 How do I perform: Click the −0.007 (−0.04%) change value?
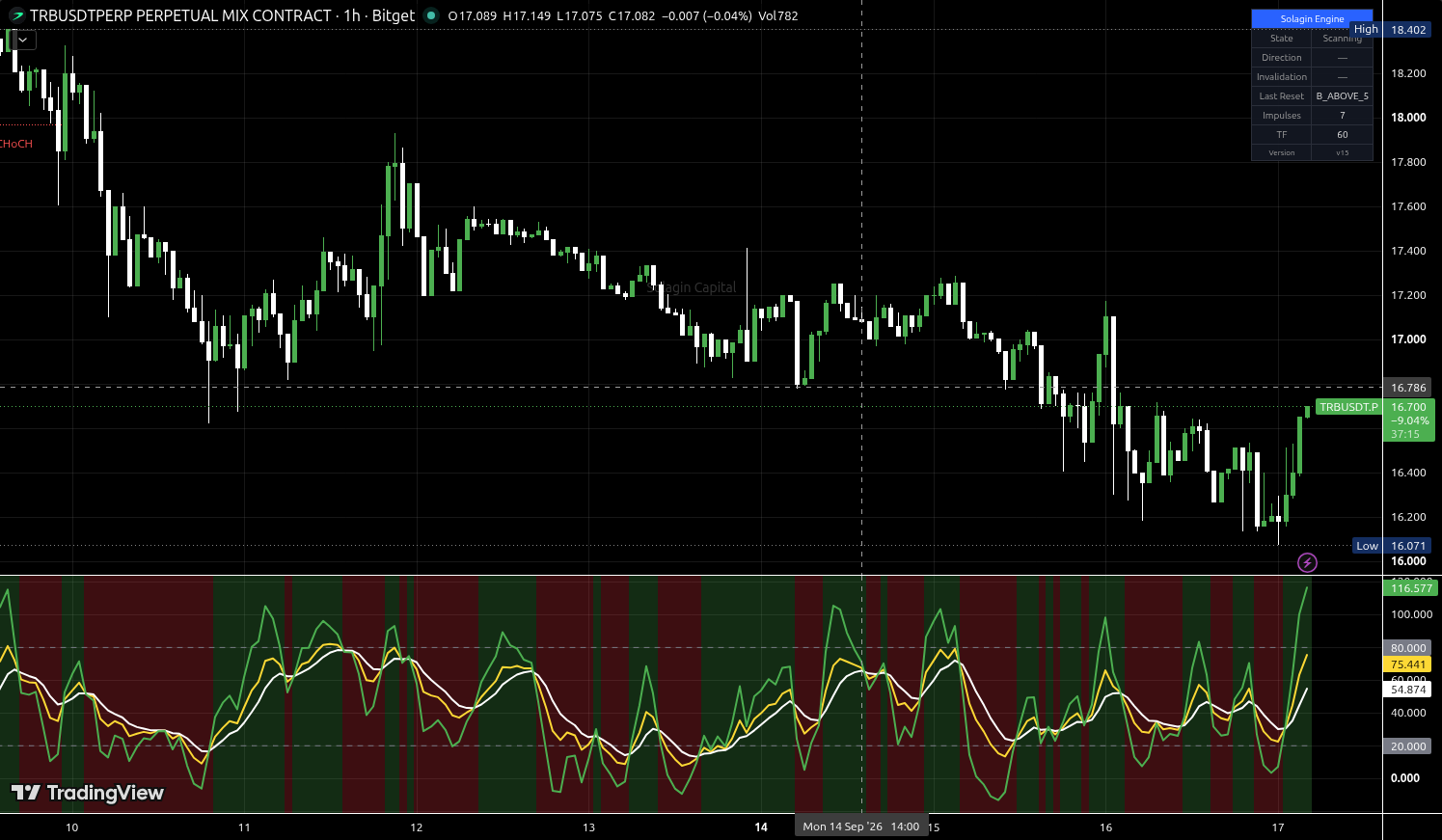707,15
